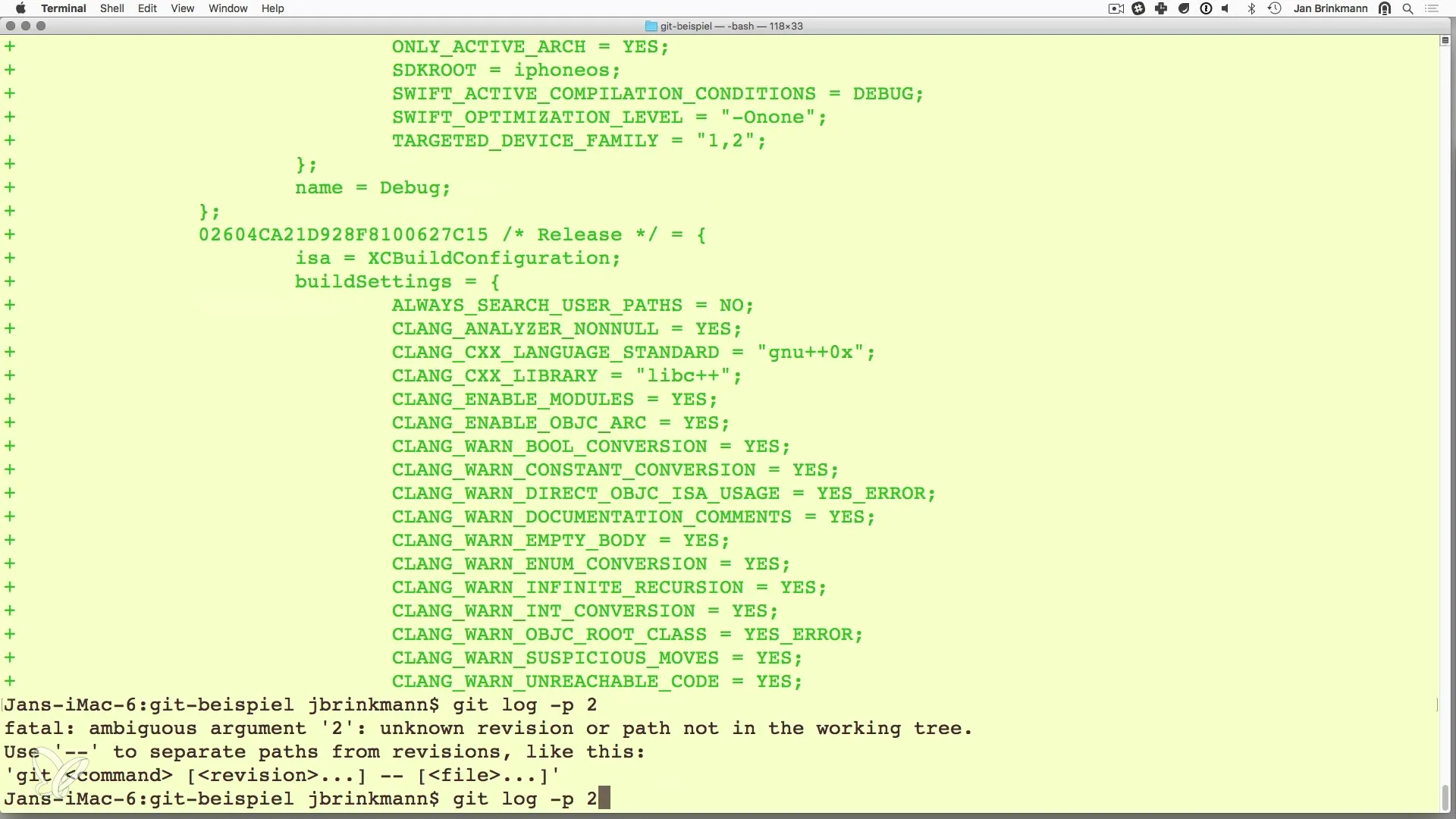The height and width of the screenshot is (819, 1456).
Task: Open the Apple menu
Action: (x=20, y=8)
